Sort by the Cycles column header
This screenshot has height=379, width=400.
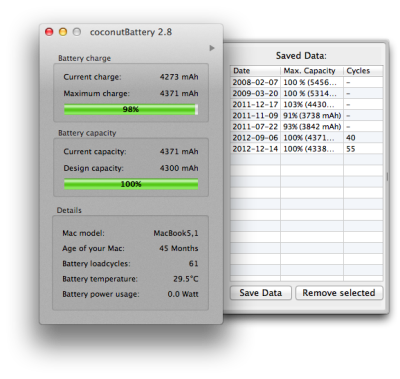coord(363,71)
